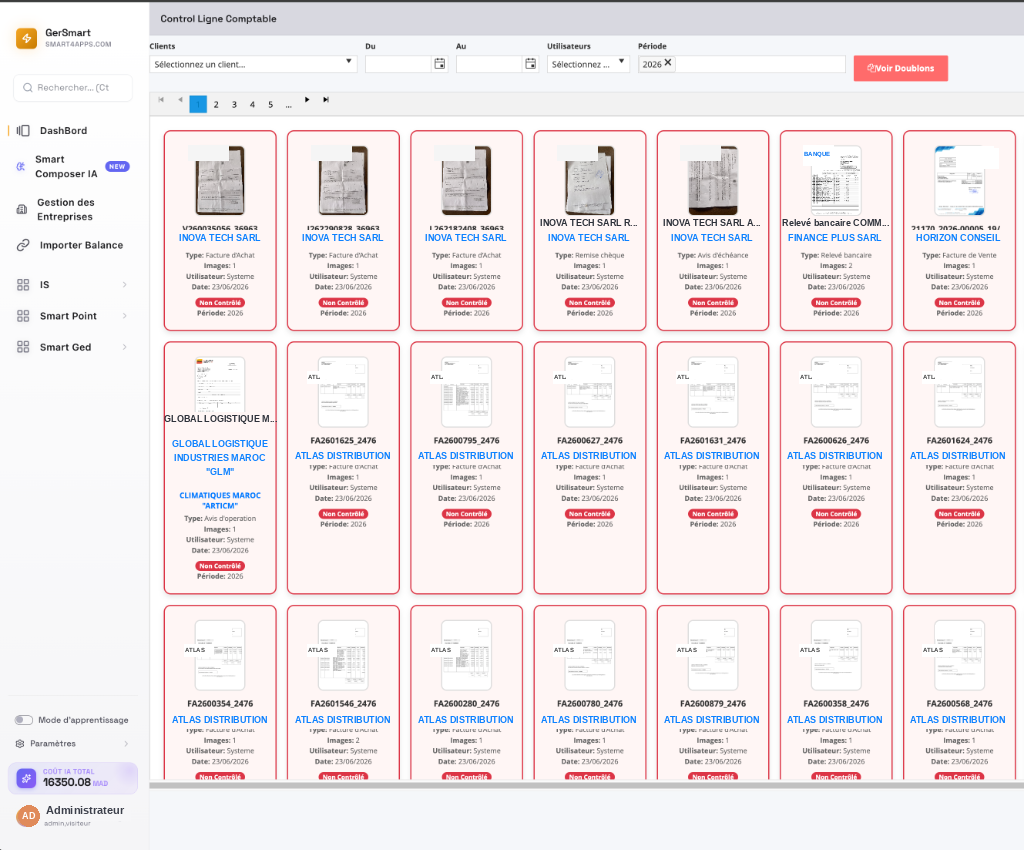Click Non Contrôlé badge on HORIZON CONSEIL card
The height and width of the screenshot is (850, 1024).
coord(959,303)
